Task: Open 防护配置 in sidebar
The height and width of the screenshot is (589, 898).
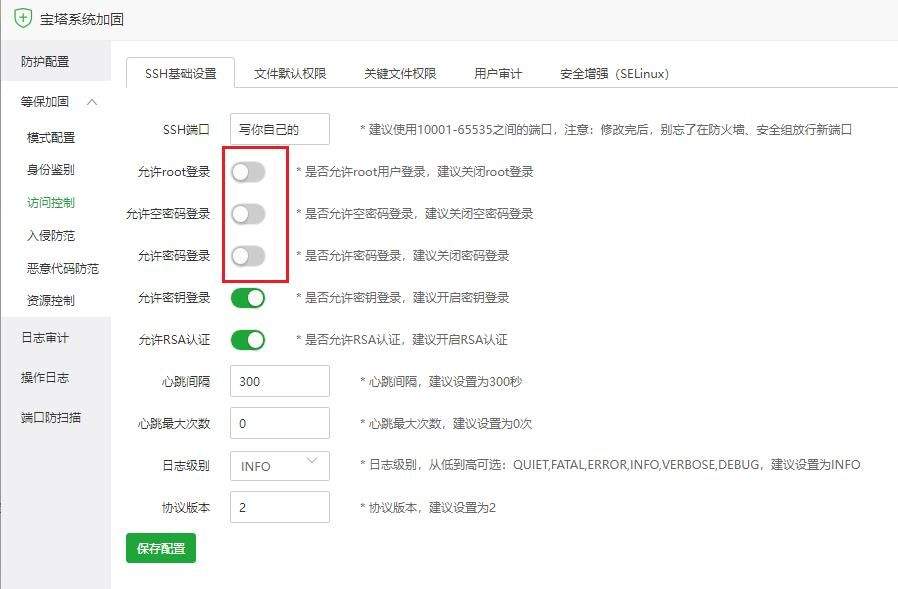Action: click(x=46, y=62)
